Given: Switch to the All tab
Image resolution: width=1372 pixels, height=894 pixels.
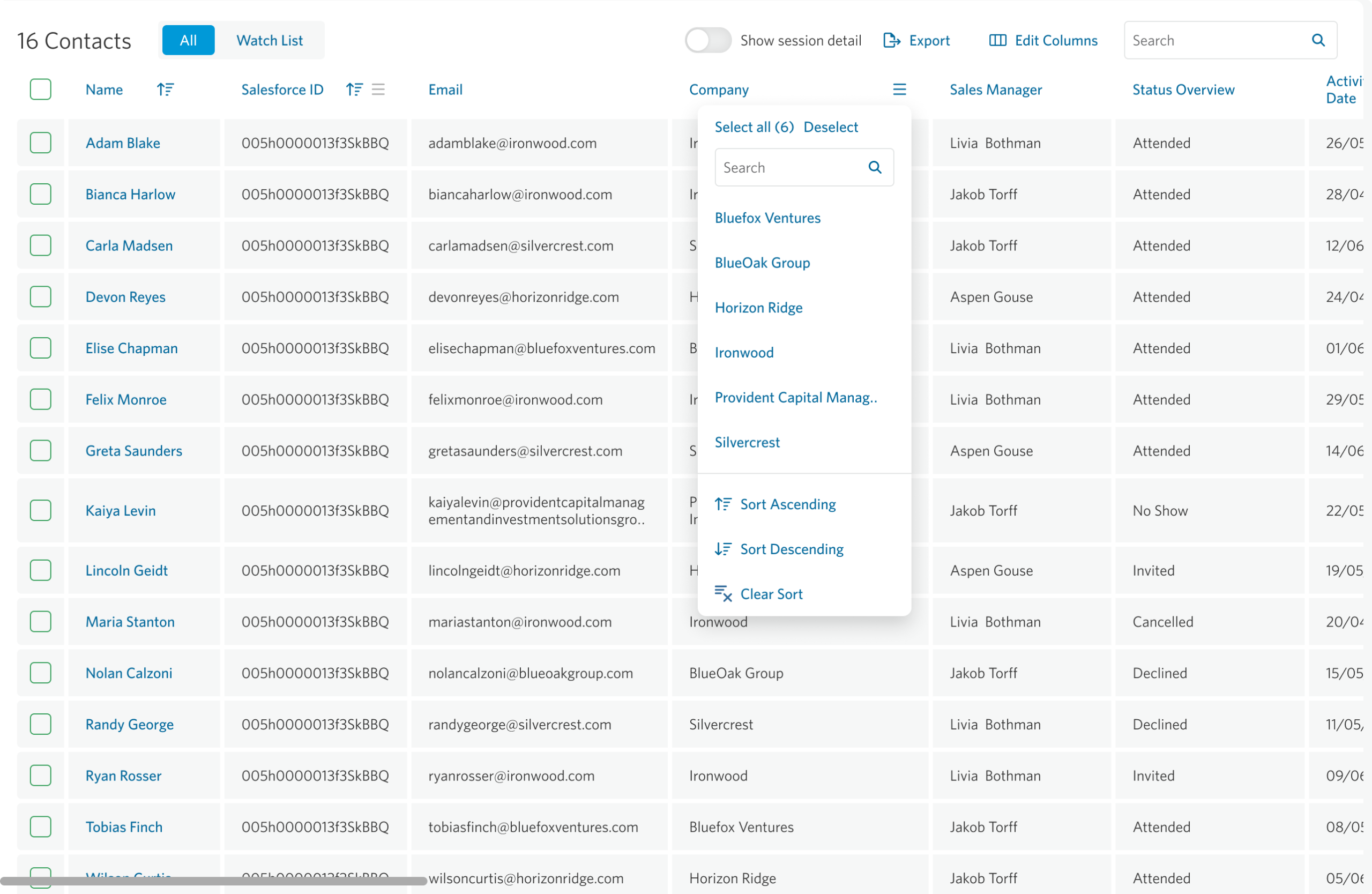Looking at the screenshot, I should tap(188, 40).
